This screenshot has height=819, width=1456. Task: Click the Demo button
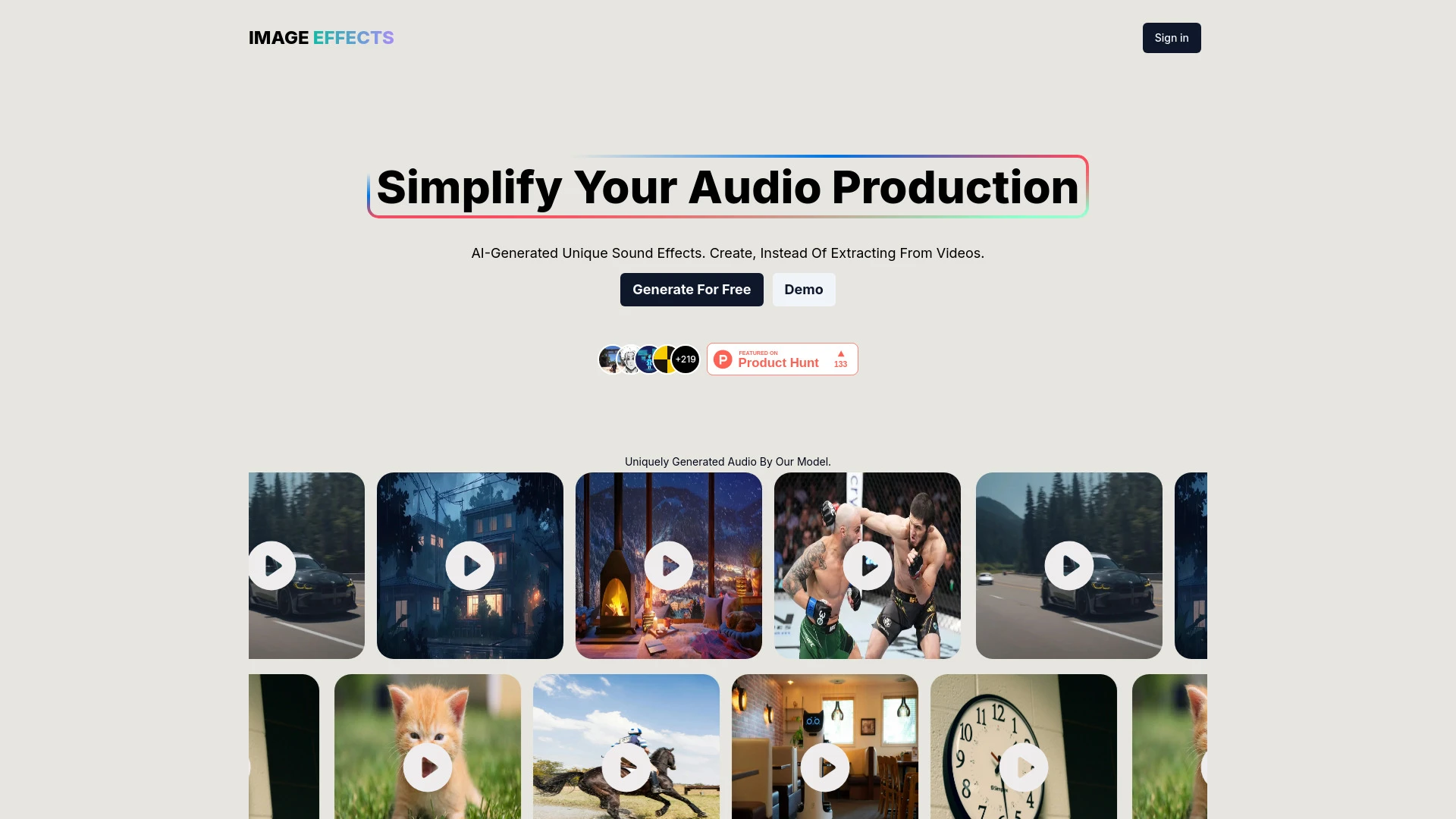(x=804, y=289)
